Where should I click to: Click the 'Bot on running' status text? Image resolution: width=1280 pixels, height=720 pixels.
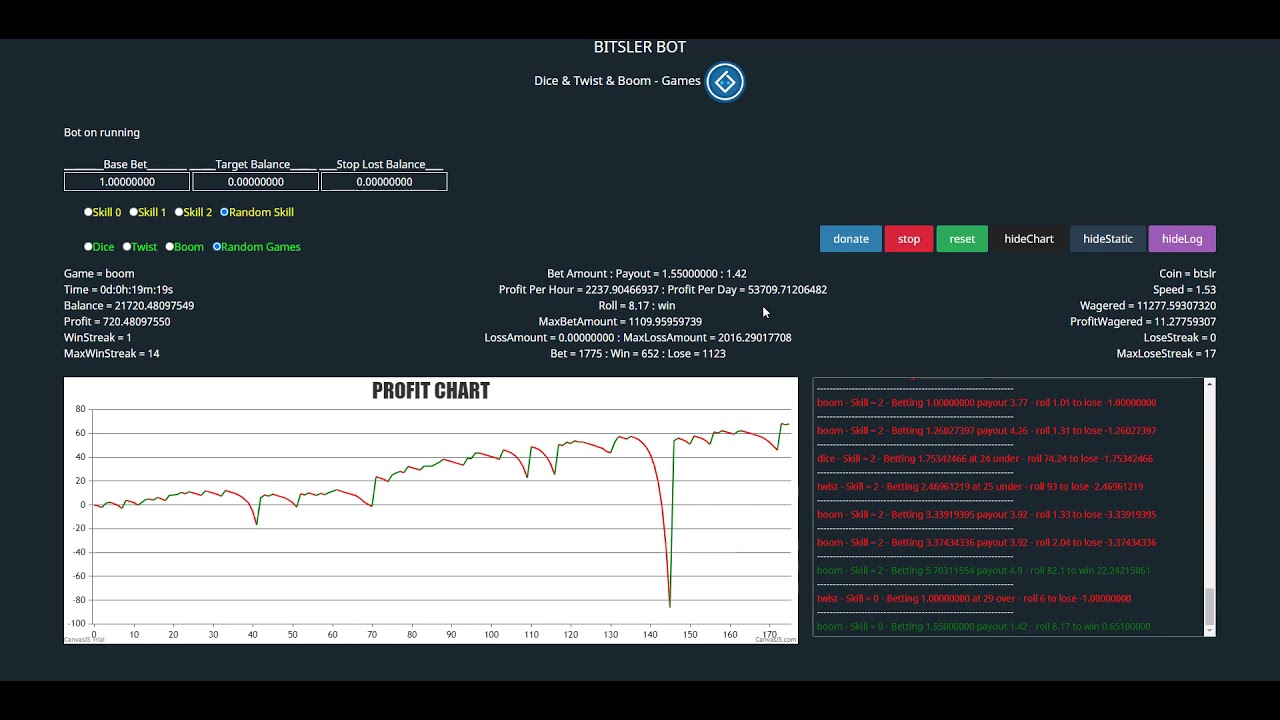coord(102,132)
